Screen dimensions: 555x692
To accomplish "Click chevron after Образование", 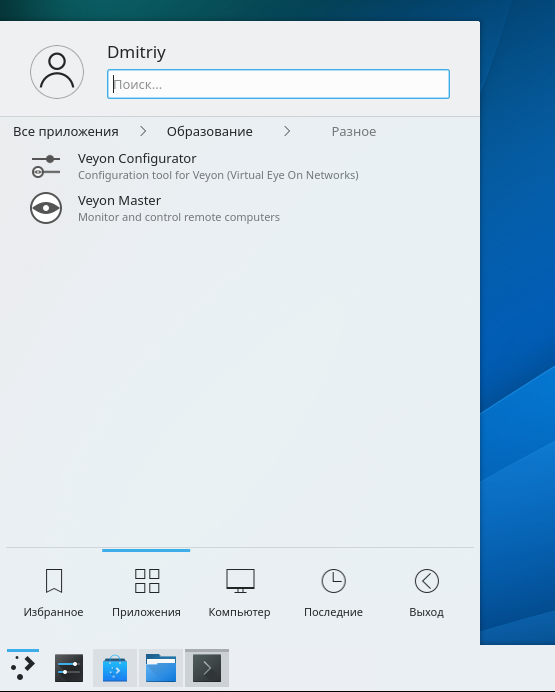I will [x=287, y=131].
